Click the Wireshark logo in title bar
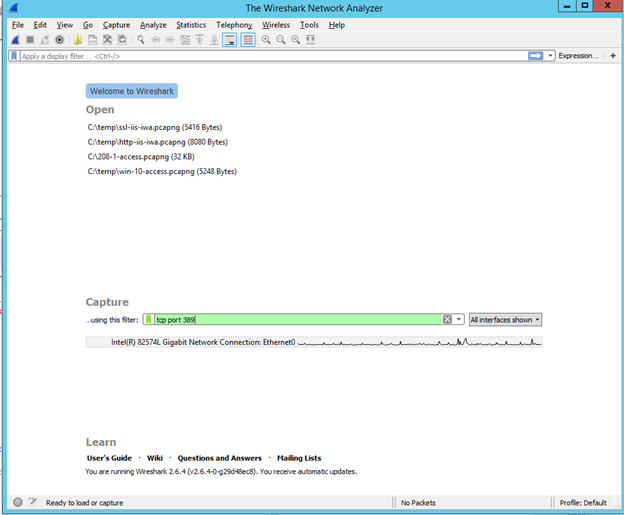 (13, 8)
